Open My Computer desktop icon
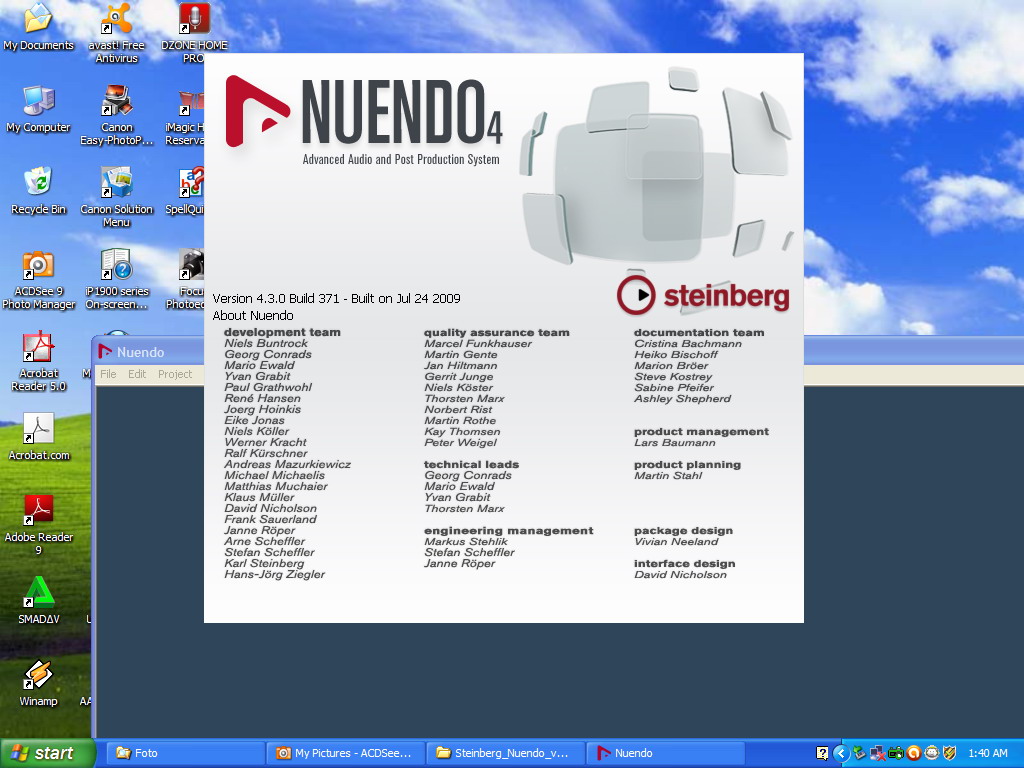1024x768 pixels. 38,109
